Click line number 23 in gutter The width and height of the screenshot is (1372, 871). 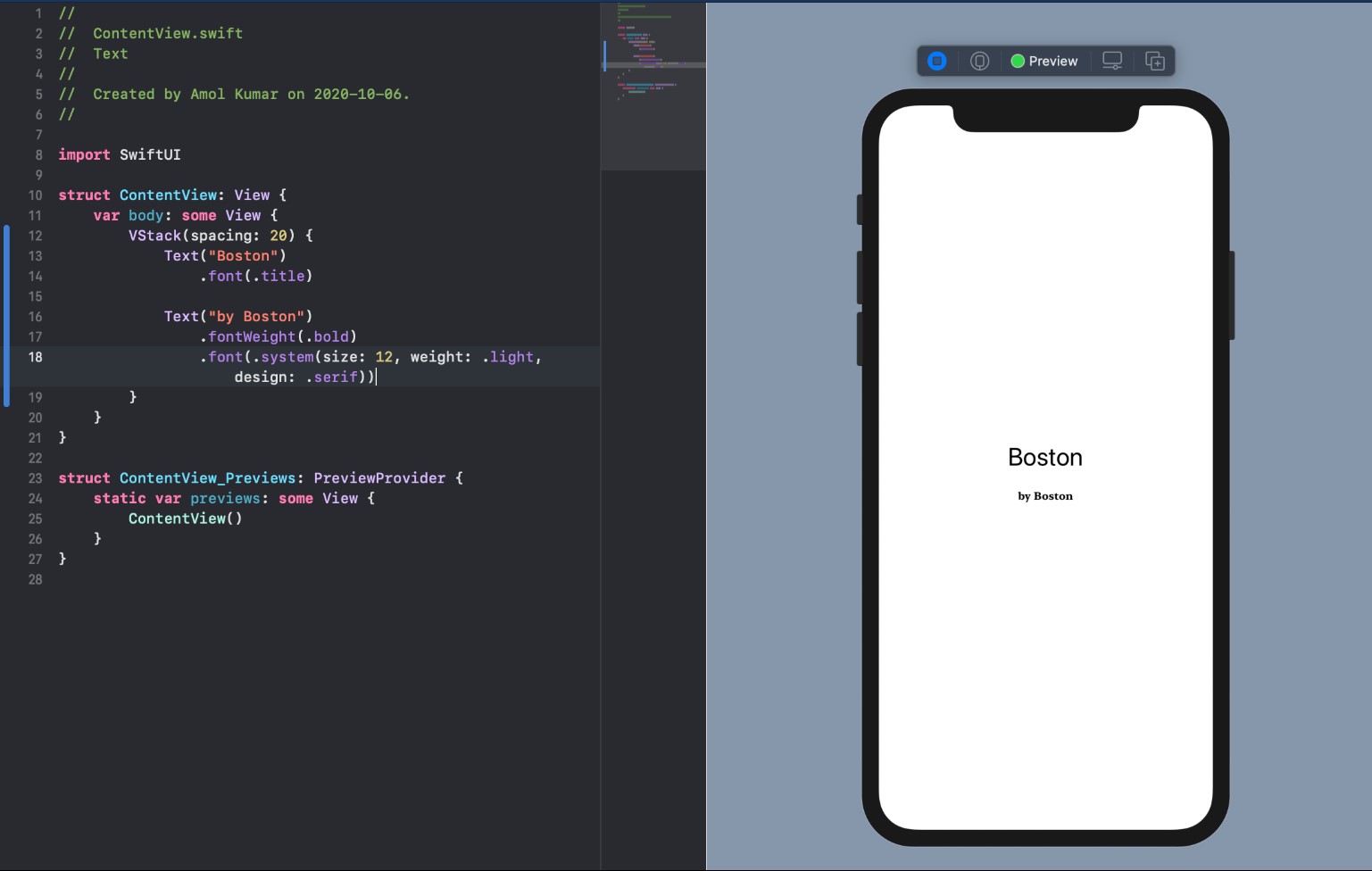click(35, 478)
